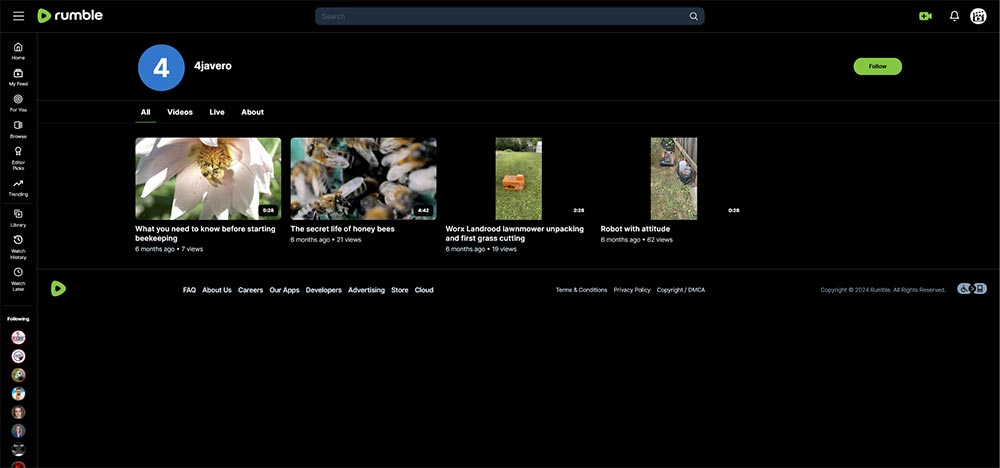The height and width of the screenshot is (468, 1000).
Task: Click the 5:28 duration badge
Action: click(x=268, y=210)
